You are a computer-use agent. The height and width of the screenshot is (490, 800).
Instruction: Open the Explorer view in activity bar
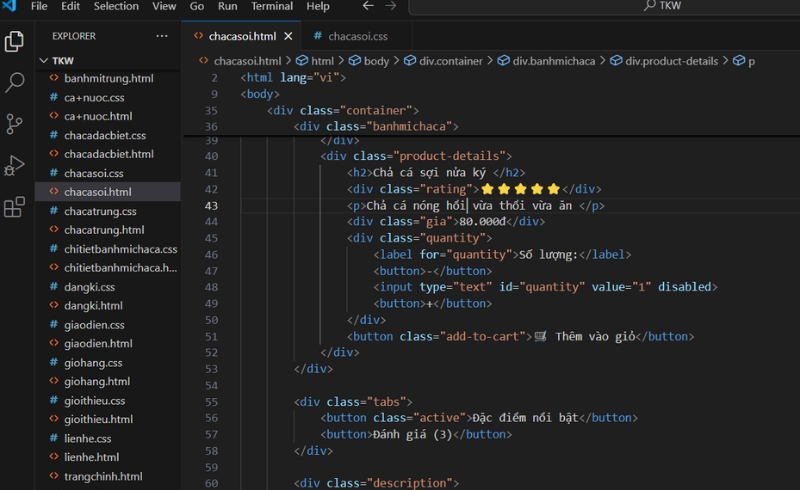click(x=14, y=41)
